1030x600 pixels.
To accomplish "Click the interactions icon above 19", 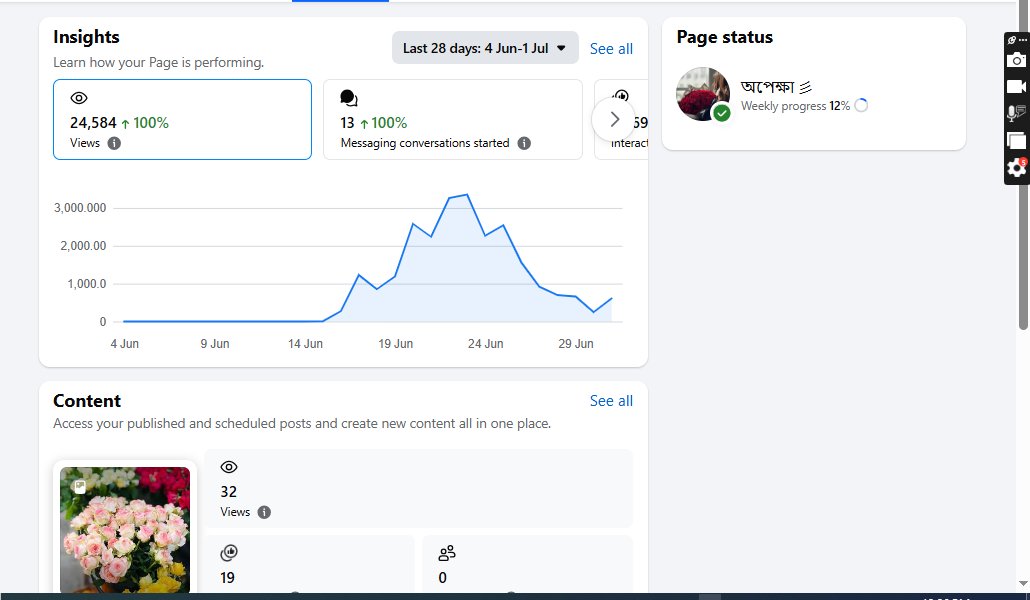I will 229,553.
